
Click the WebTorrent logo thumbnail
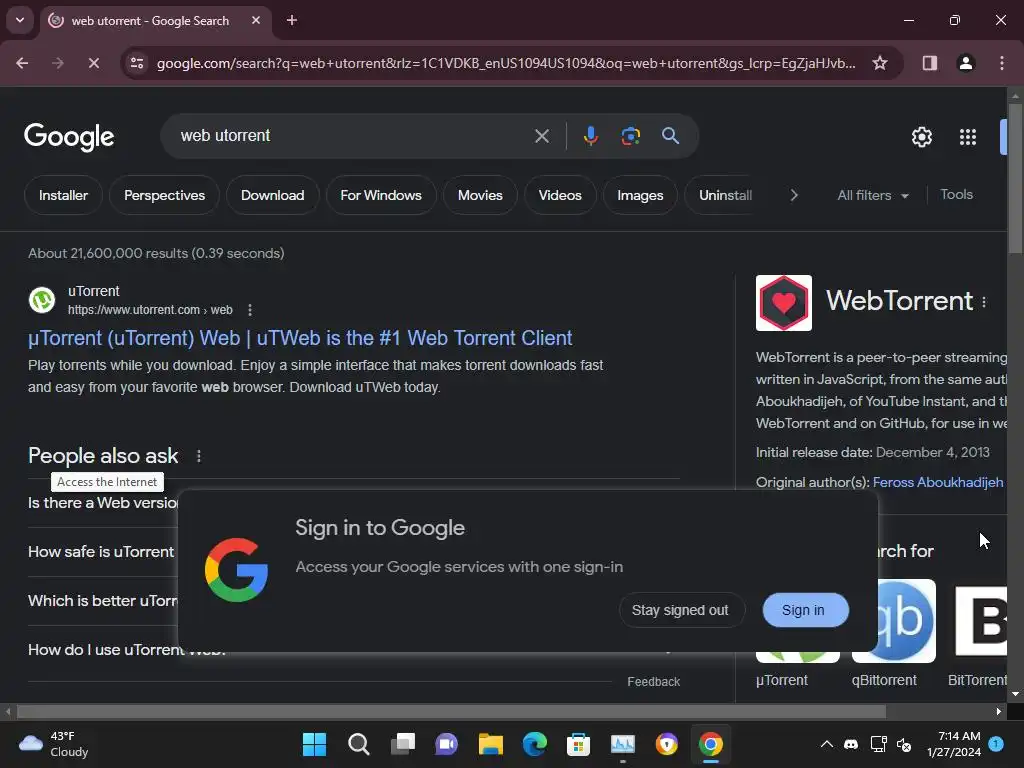pos(784,303)
